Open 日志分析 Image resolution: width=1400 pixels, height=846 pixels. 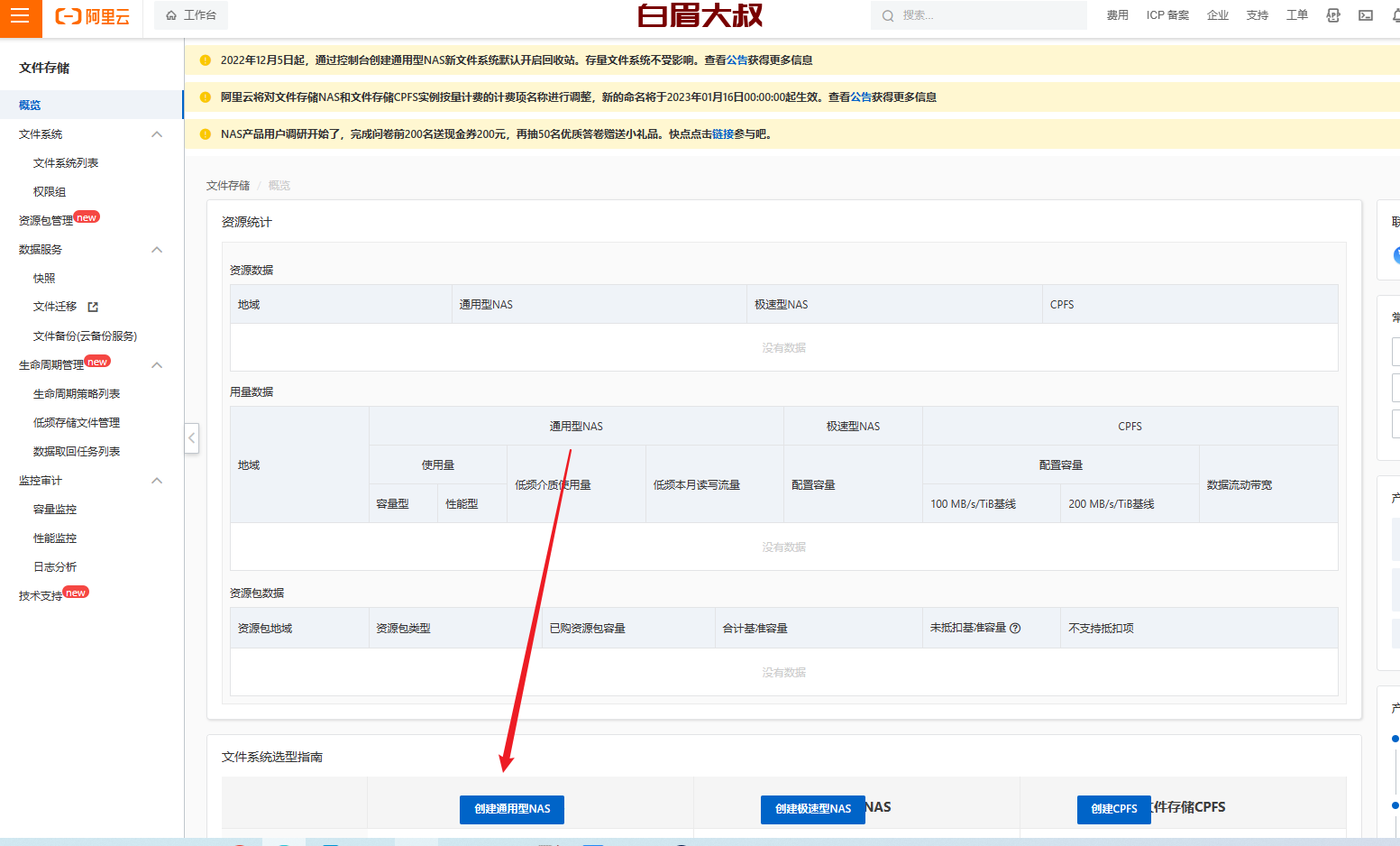coord(55,566)
